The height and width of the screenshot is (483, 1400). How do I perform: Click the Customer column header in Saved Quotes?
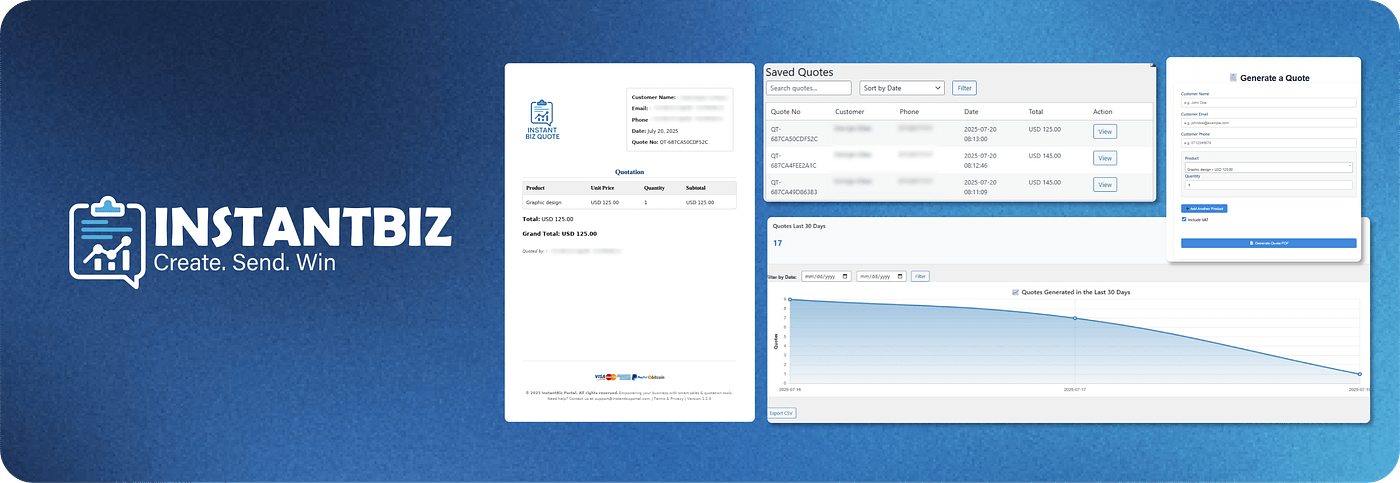[849, 112]
